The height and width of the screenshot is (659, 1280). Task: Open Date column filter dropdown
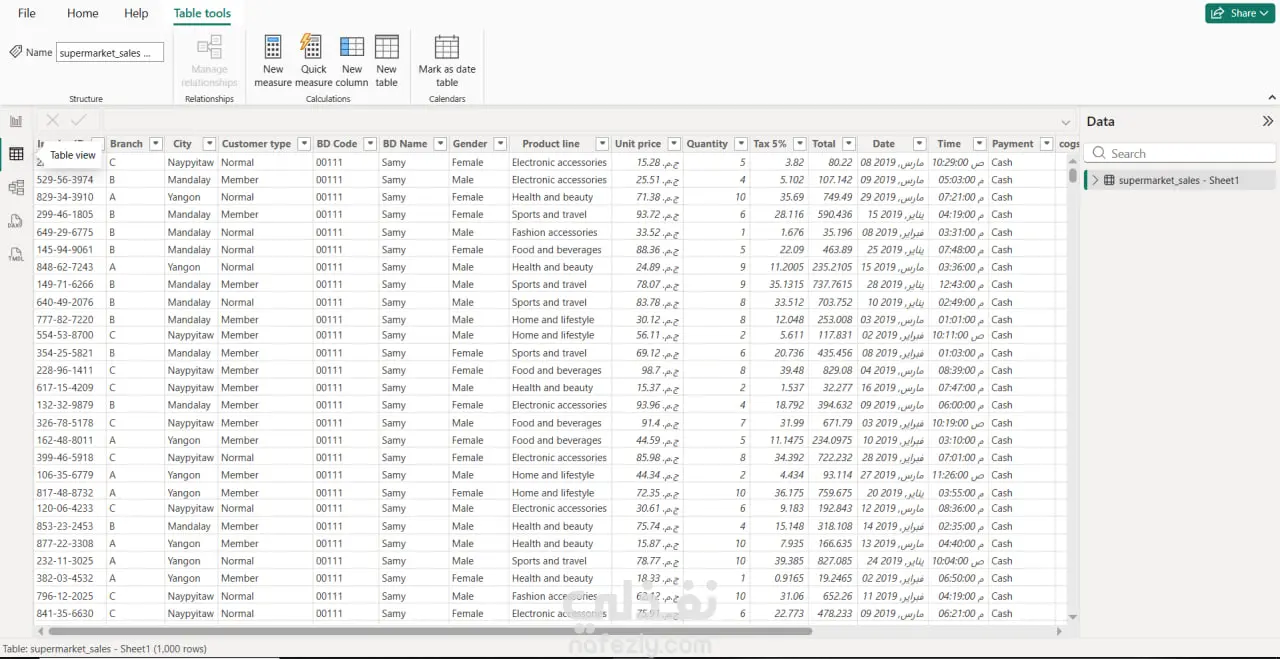click(x=919, y=144)
